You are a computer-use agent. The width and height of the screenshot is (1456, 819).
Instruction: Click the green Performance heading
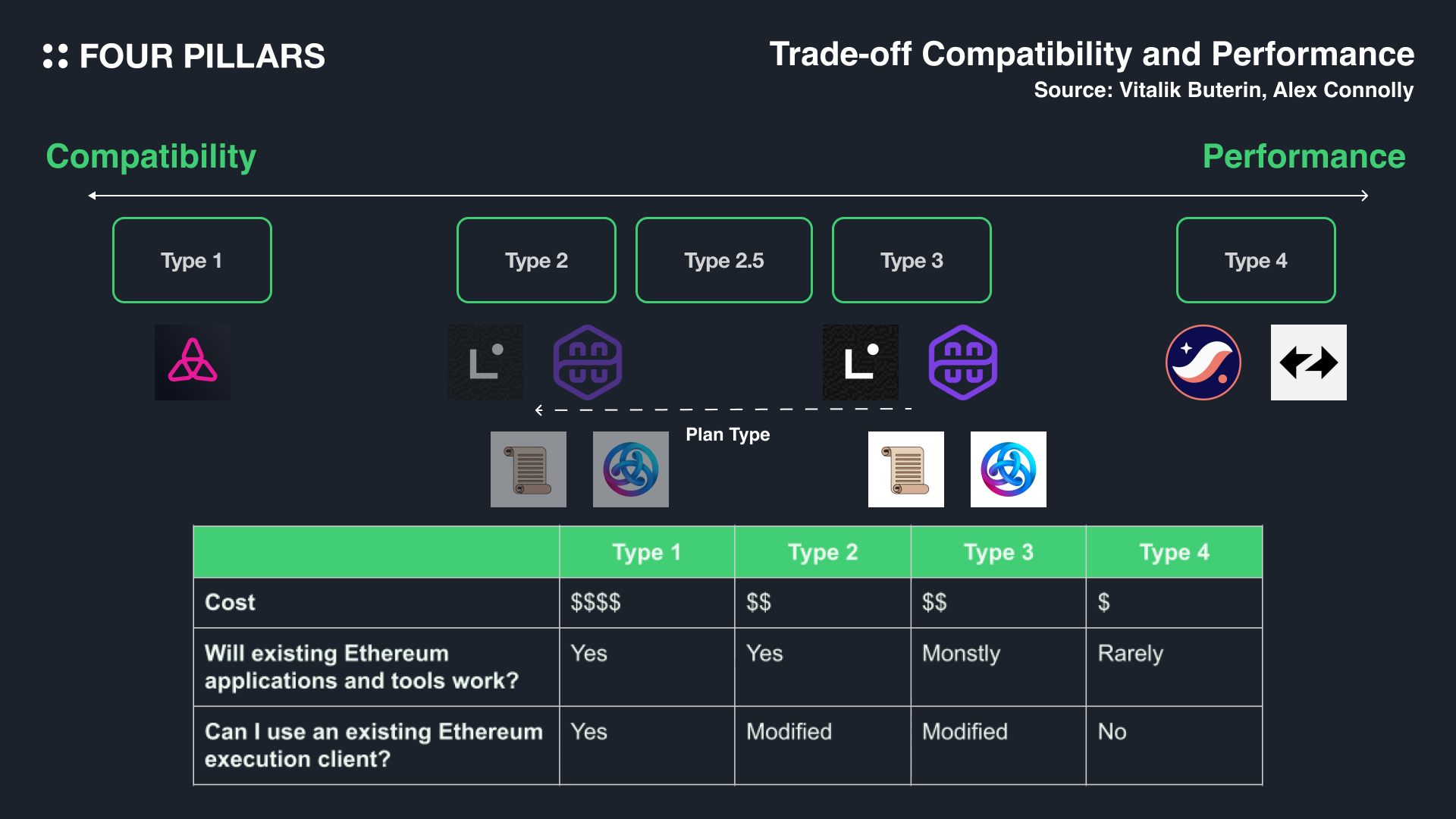(1304, 156)
